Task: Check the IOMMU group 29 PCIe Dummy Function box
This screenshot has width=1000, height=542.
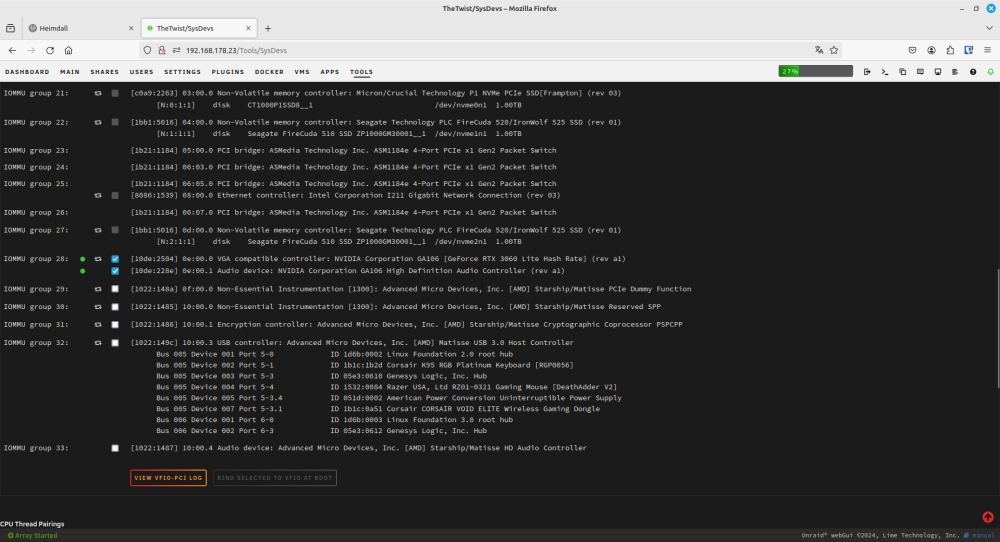Action: pos(115,289)
